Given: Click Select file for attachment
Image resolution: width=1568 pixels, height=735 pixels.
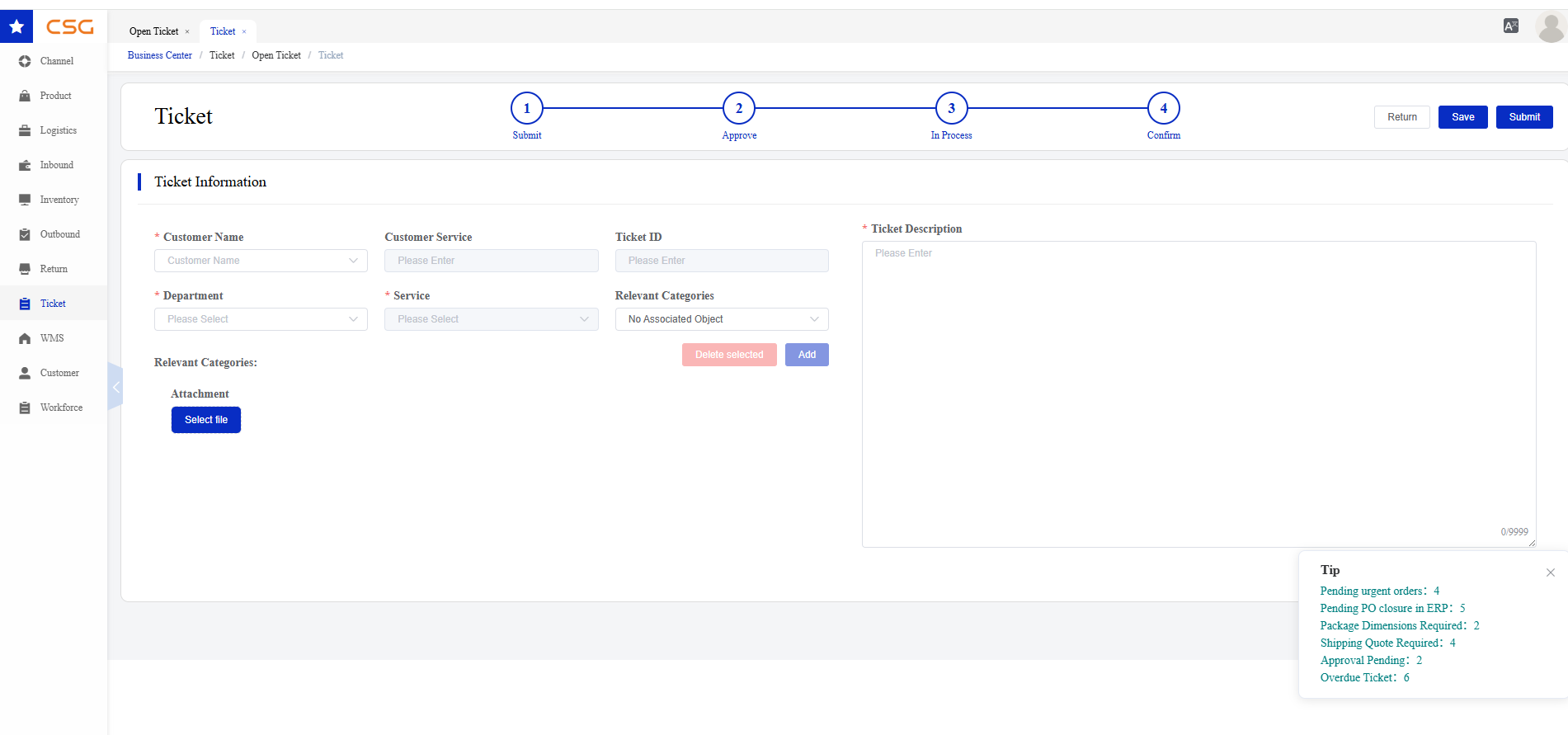Looking at the screenshot, I should tap(206, 420).
